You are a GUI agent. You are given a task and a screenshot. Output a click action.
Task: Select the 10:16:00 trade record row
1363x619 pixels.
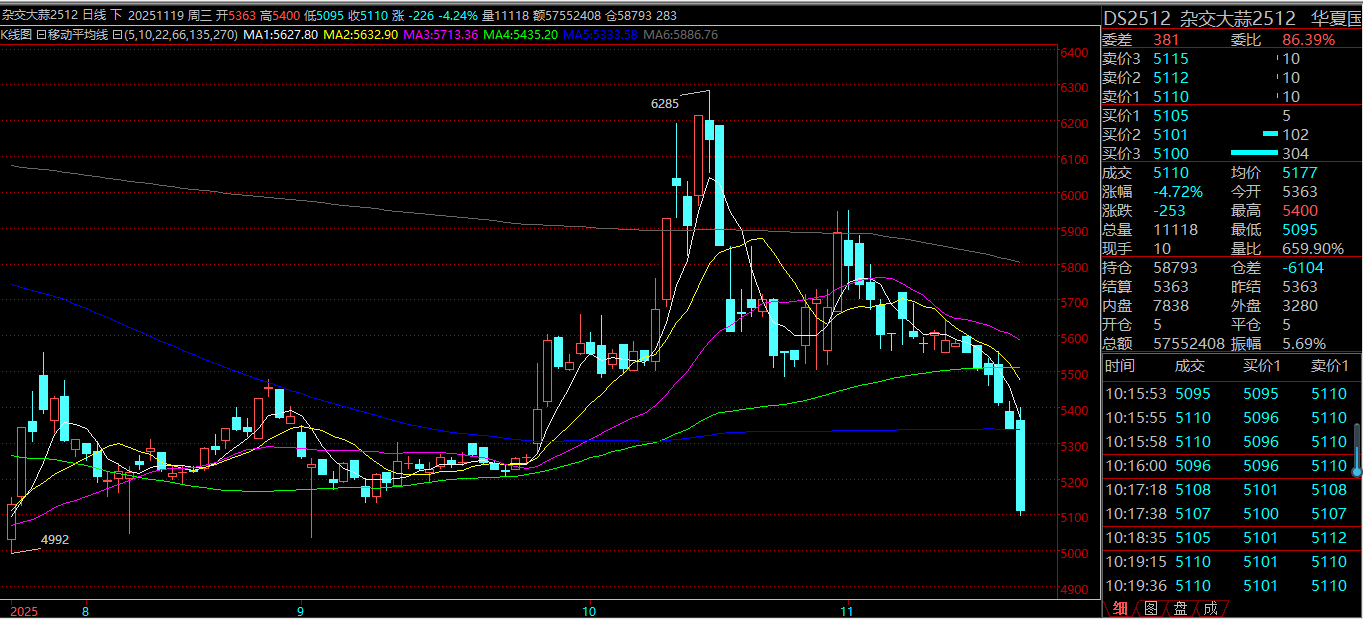pos(1230,466)
